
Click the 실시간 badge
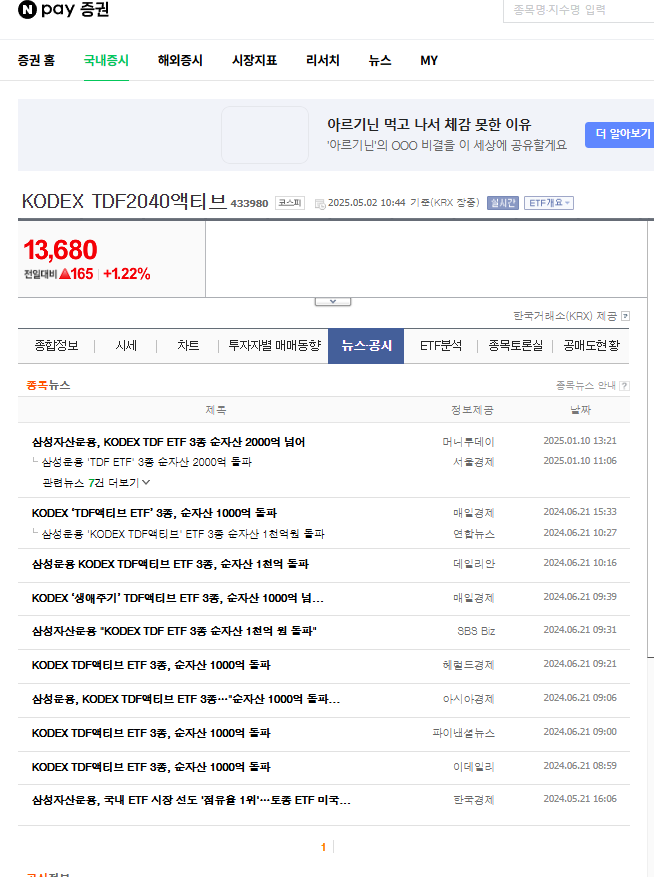pyautogui.click(x=502, y=203)
